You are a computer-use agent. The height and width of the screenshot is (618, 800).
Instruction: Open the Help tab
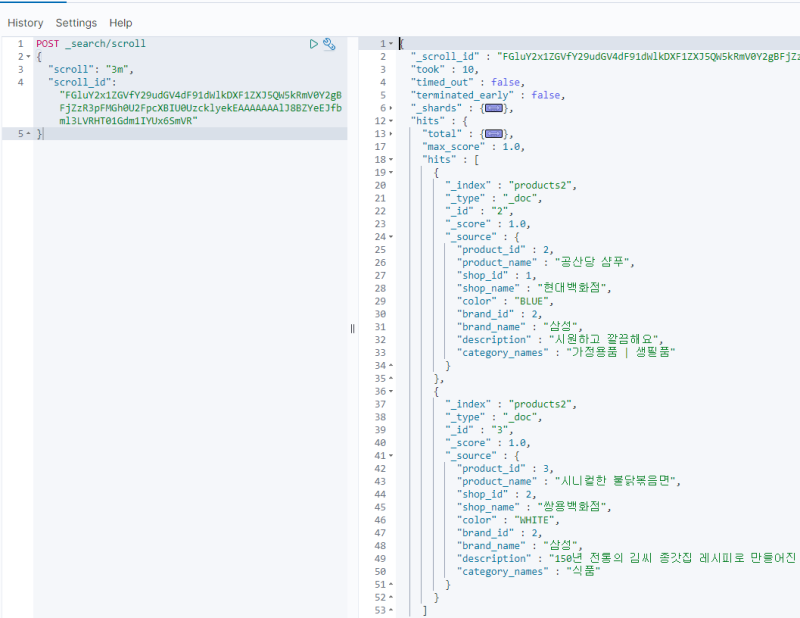click(120, 23)
